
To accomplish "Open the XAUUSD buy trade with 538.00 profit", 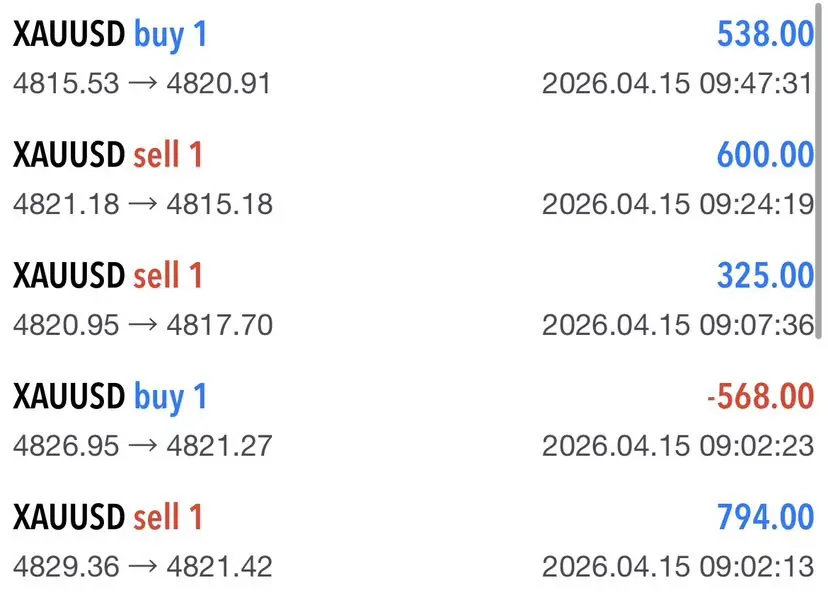I will (x=413, y=59).
